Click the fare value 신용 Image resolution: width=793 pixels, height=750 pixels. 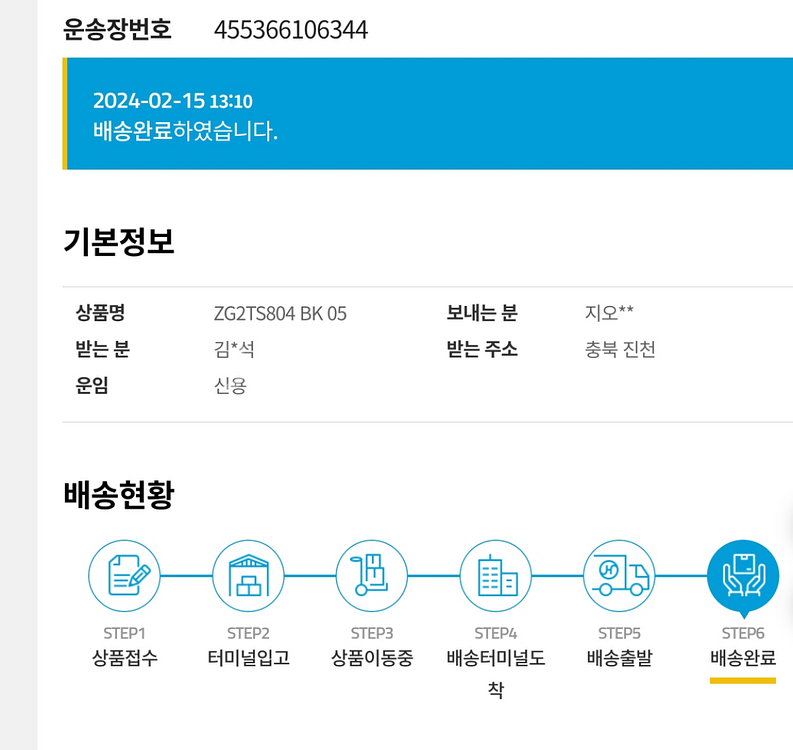click(x=231, y=385)
